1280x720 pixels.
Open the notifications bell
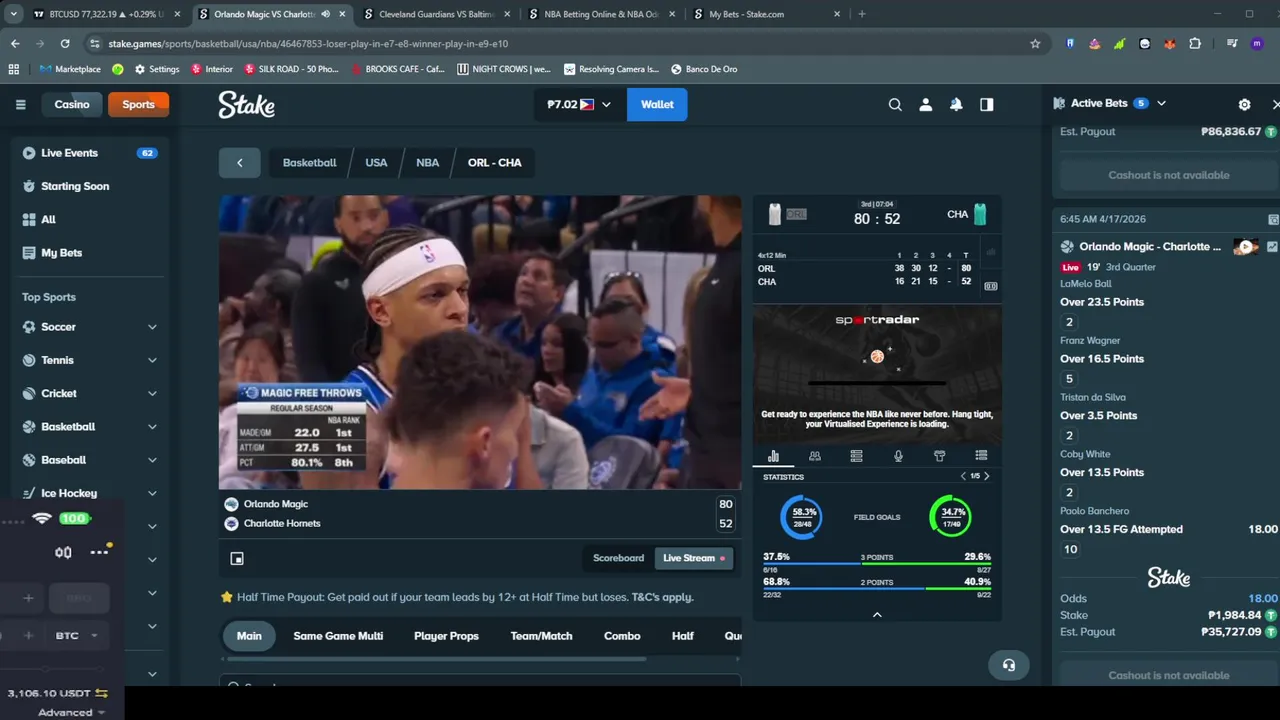(956, 104)
